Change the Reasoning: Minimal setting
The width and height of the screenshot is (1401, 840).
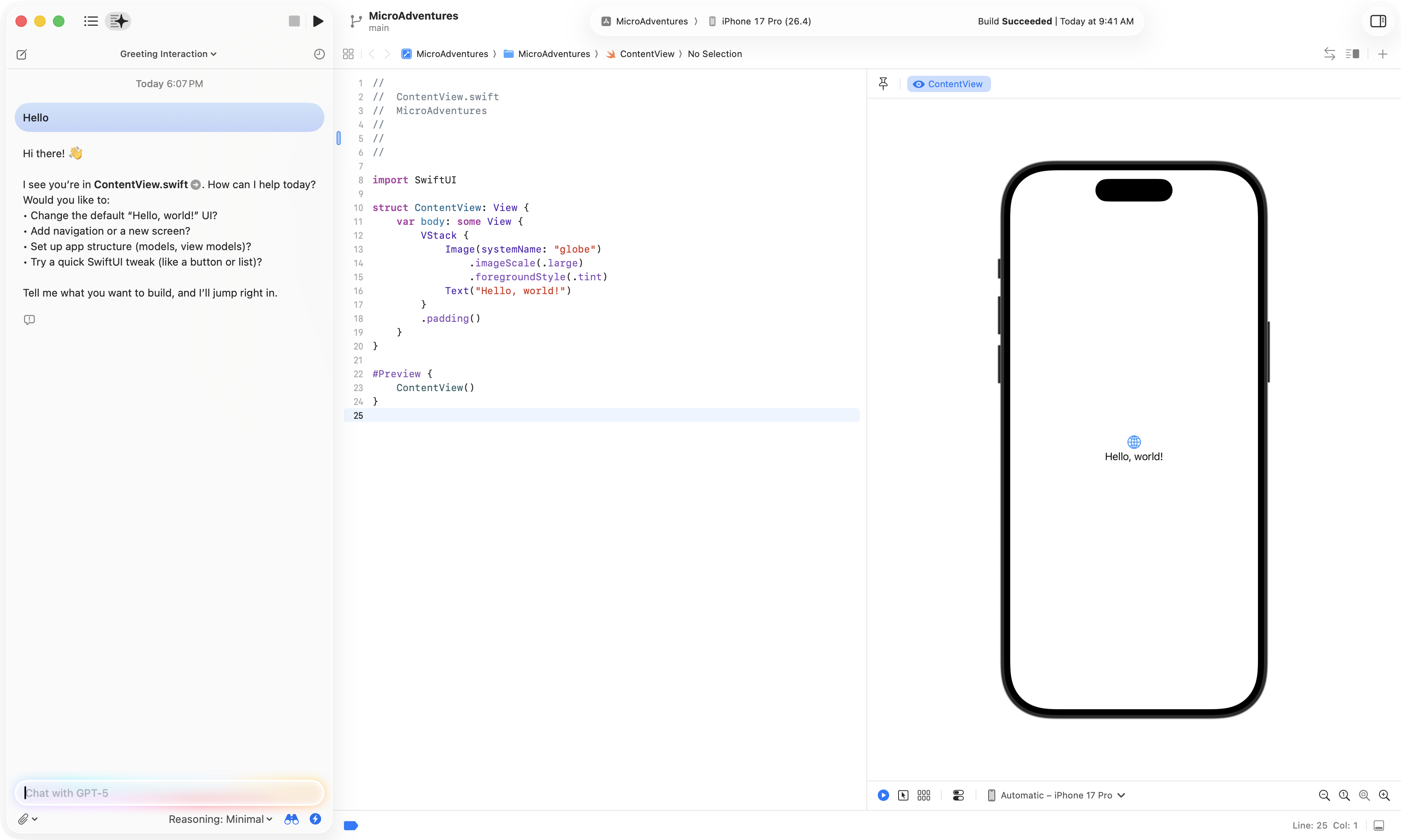coord(220,819)
